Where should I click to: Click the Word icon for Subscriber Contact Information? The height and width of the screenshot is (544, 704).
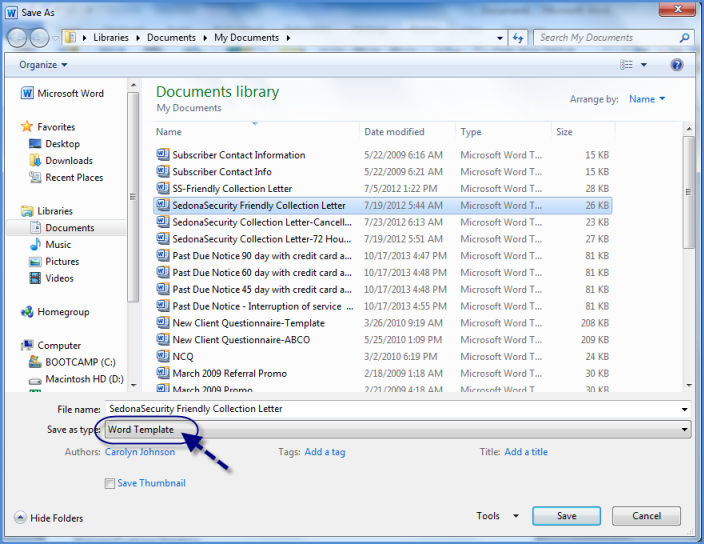click(x=163, y=154)
